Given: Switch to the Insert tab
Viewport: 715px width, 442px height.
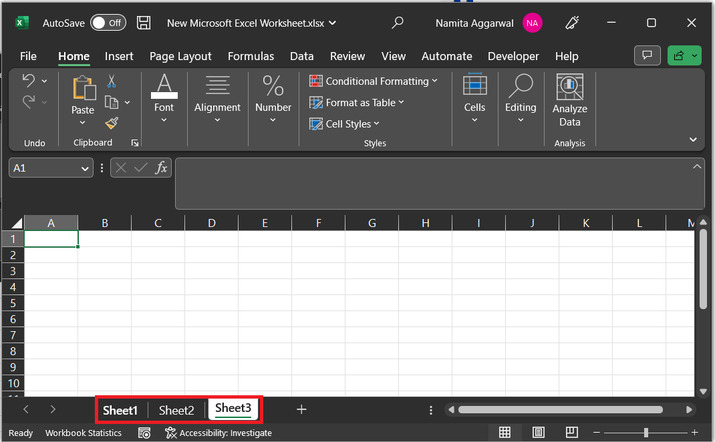Looking at the screenshot, I should 119,56.
